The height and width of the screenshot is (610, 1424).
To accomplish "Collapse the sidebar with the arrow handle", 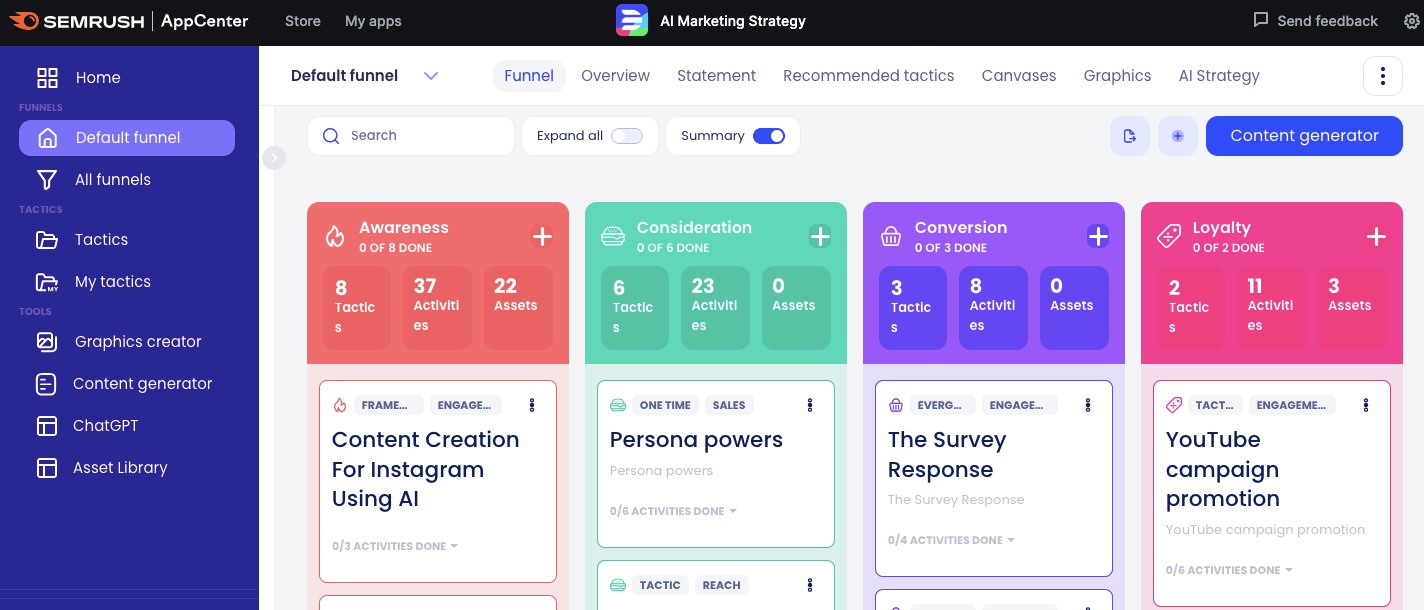I will 274,158.
